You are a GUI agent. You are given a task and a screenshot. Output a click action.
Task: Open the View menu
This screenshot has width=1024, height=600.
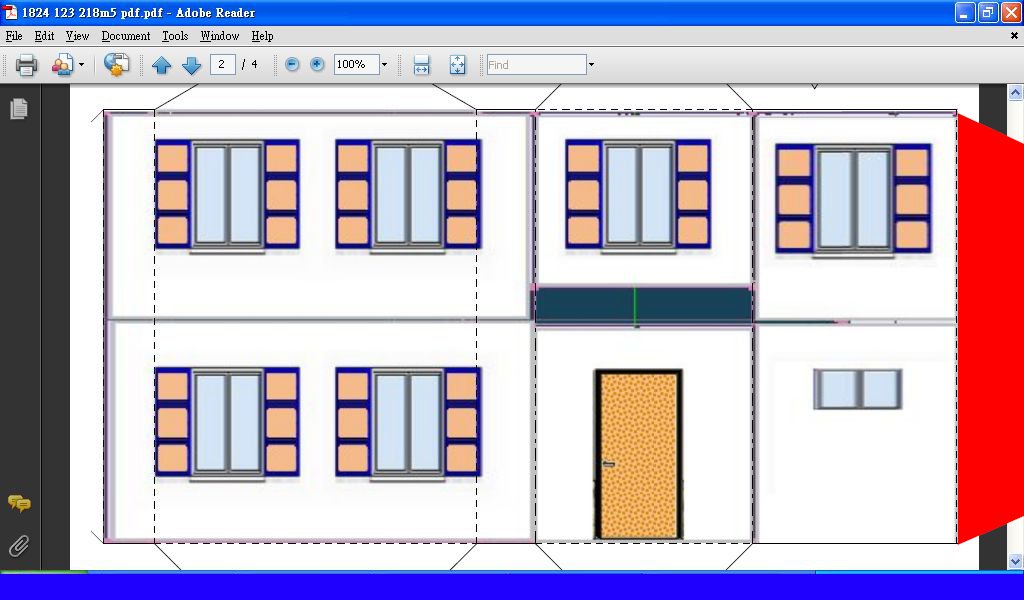[77, 36]
